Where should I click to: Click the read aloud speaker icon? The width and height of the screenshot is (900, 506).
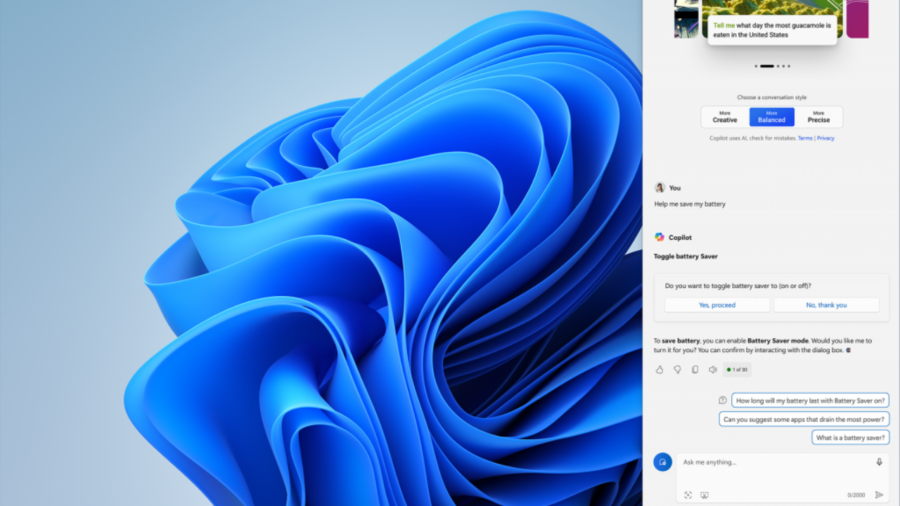point(713,369)
